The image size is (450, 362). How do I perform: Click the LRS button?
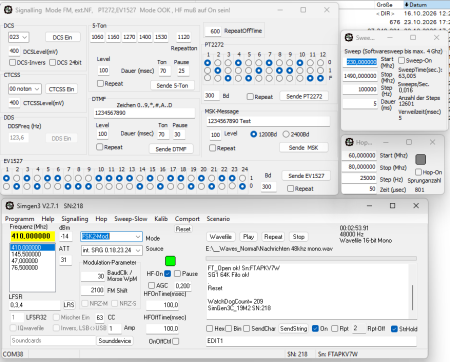click(69, 305)
